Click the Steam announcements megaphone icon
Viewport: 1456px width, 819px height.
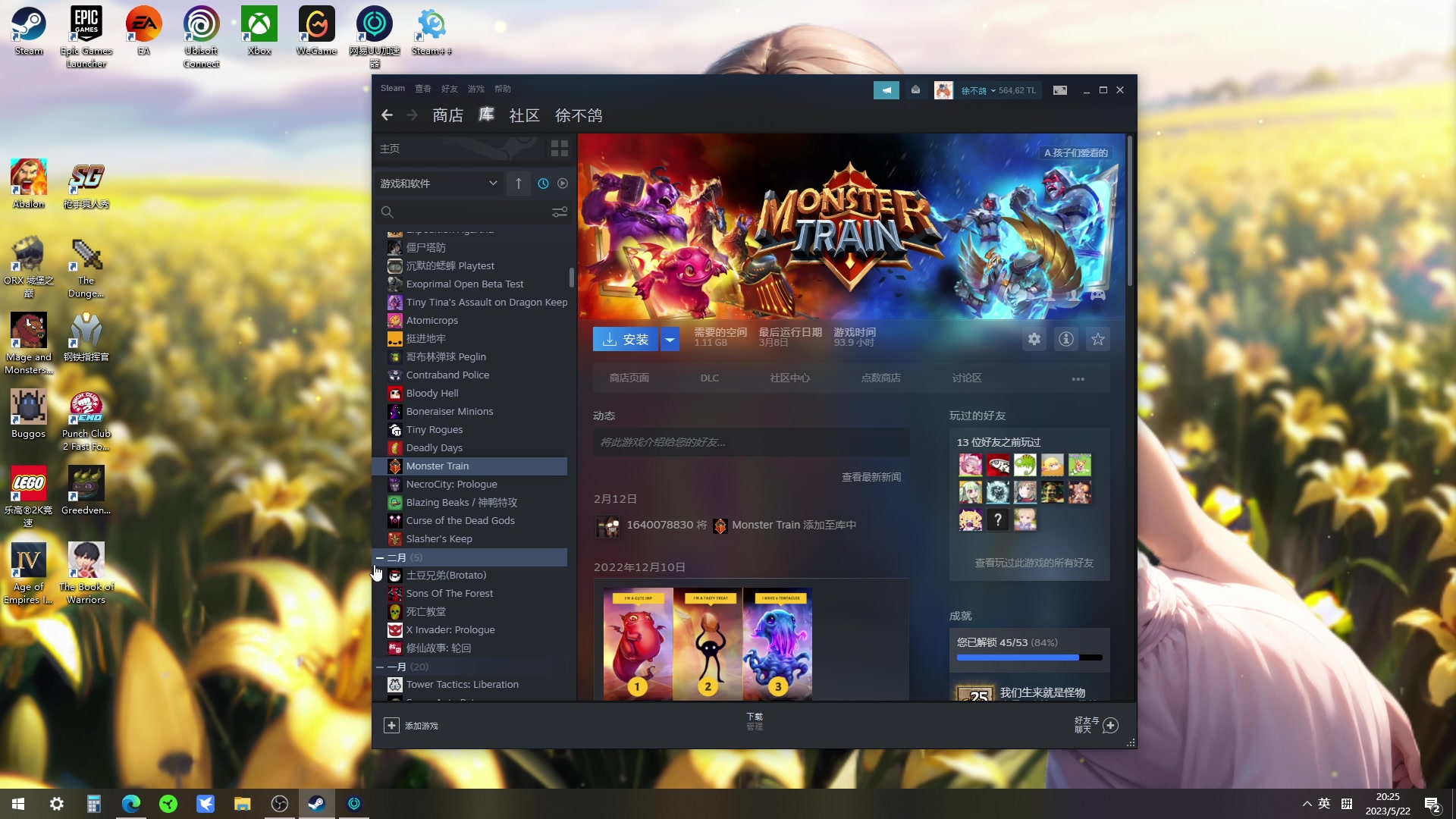point(886,90)
